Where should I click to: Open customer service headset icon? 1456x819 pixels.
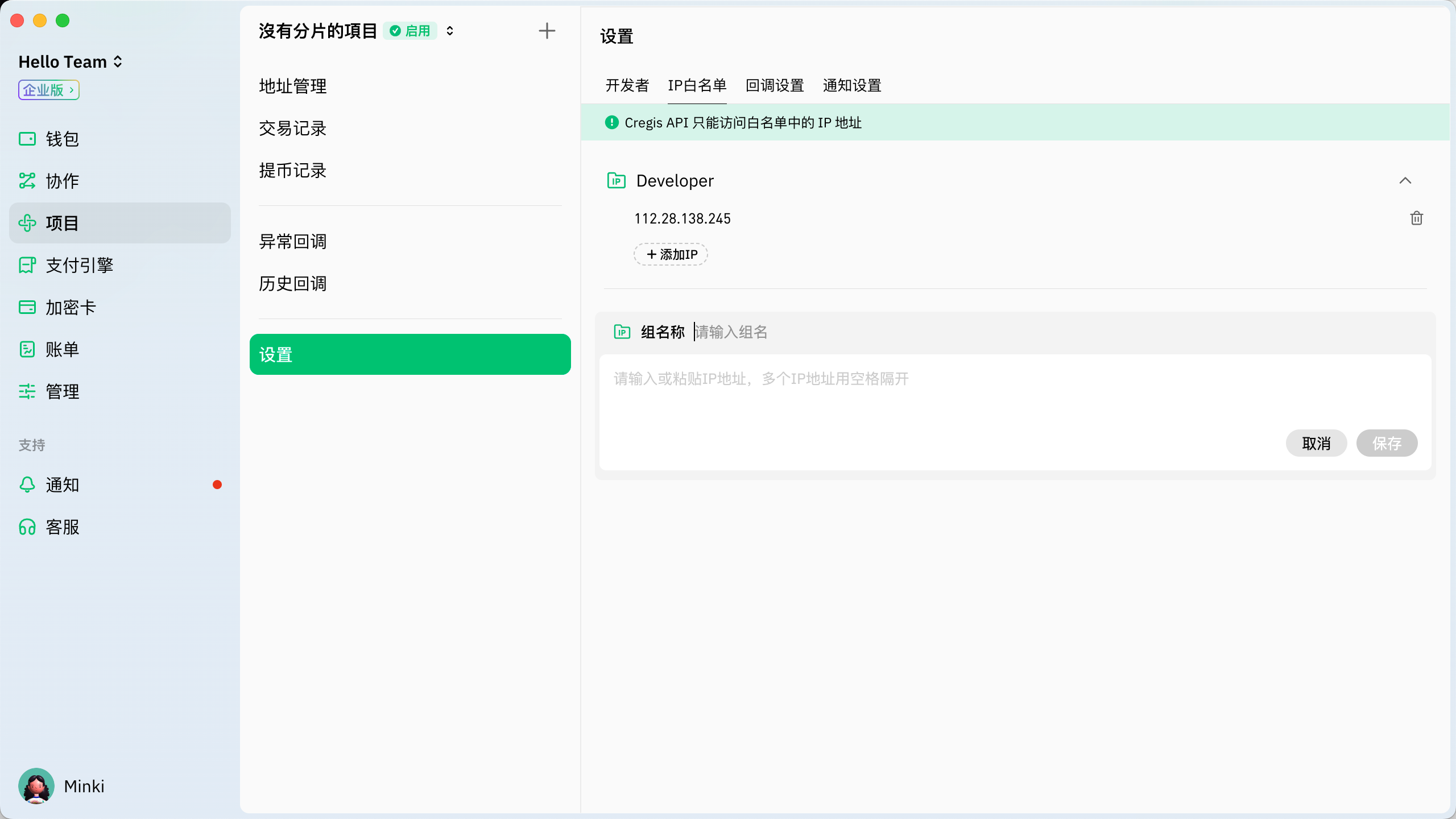point(27,527)
